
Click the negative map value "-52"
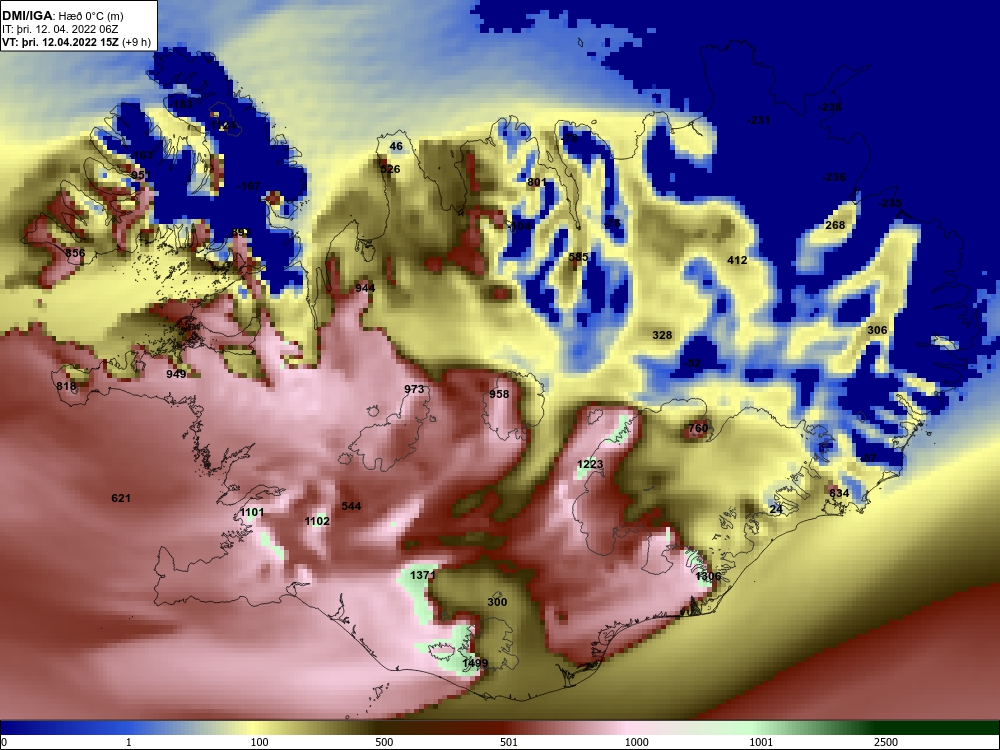tap(692, 364)
